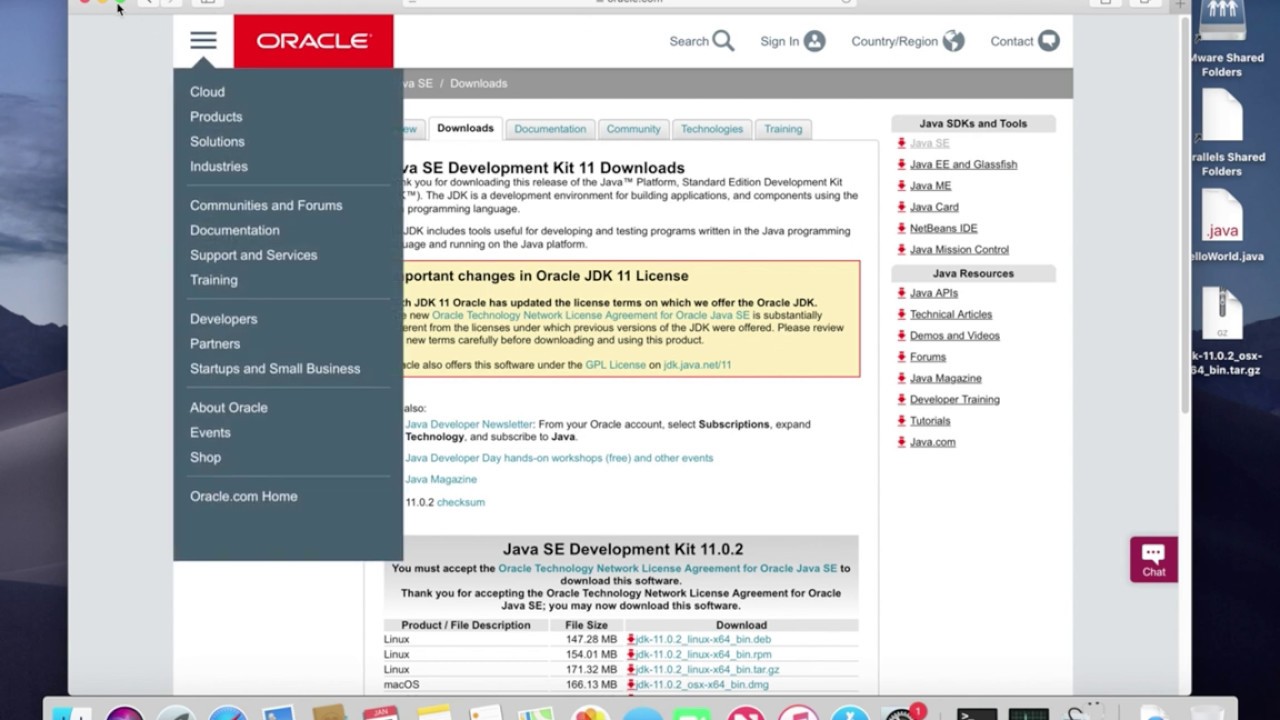Open the GPL License link
The width and height of the screenshot is (1280, 720).
click(x=615, y=365)
